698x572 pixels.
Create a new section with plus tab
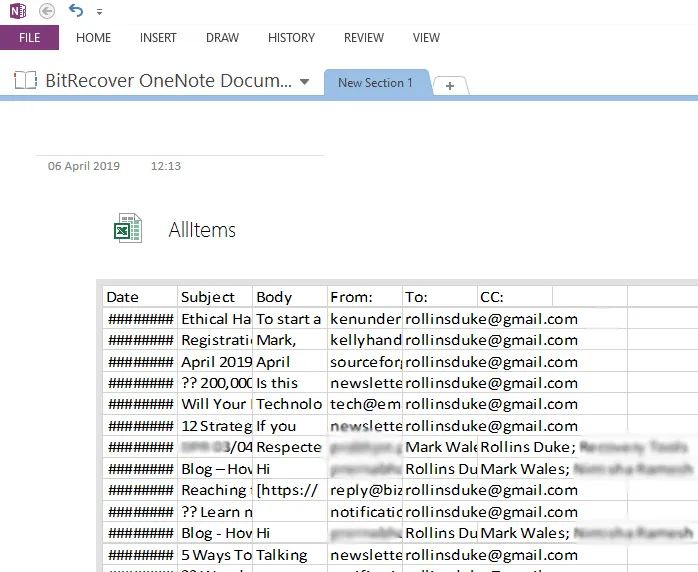(x=450, y=86)
